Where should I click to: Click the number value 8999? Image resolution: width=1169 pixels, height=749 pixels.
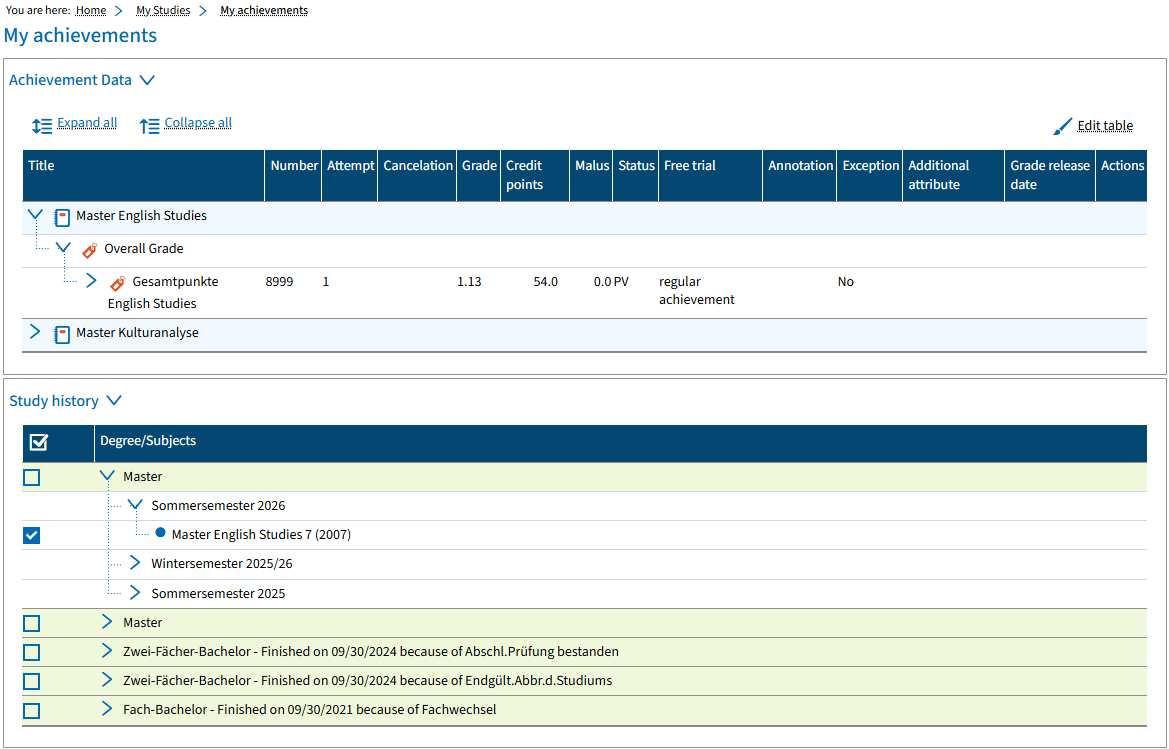[279, 282]
